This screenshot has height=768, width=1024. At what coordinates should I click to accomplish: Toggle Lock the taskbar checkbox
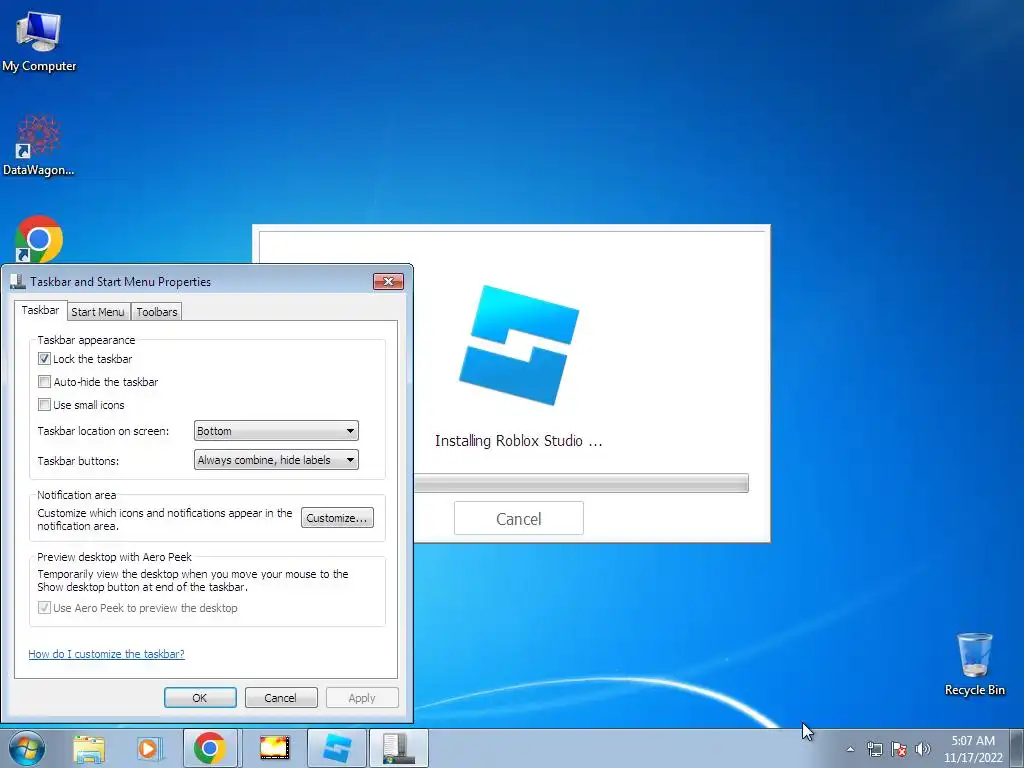(44, 359)
